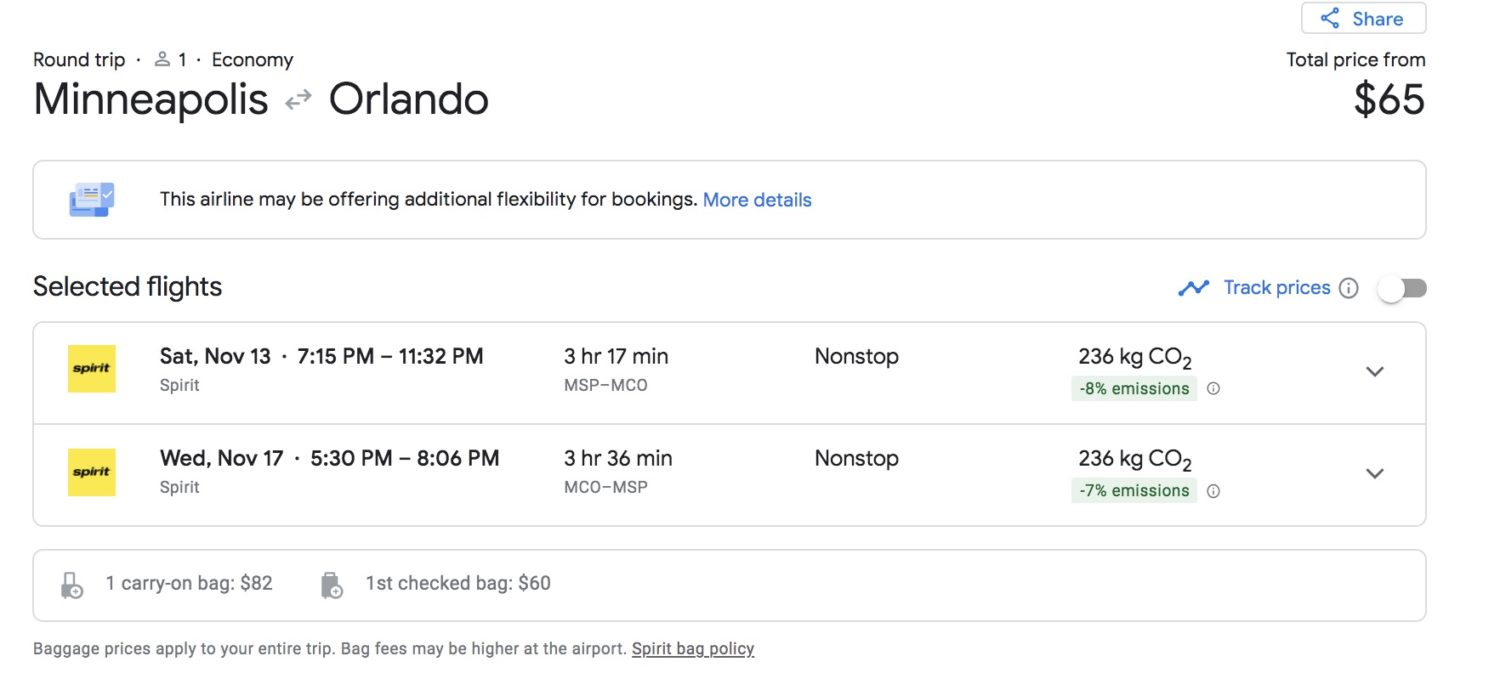Expand details for the Nov 13 departing flight
Viewport: 1500px width, 673px height.
[1375, 371]
